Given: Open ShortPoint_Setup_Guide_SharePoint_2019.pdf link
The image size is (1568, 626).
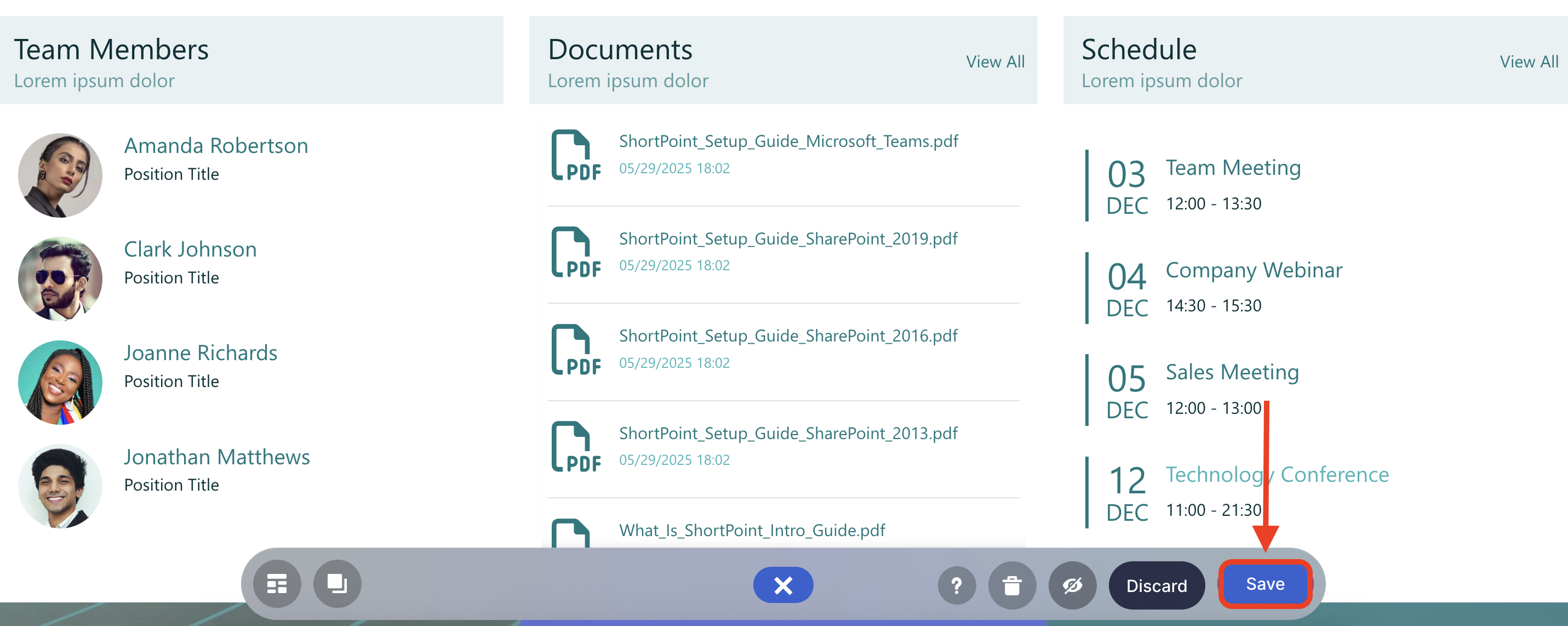Looking at the screenshot, I should tap(788, 238).
